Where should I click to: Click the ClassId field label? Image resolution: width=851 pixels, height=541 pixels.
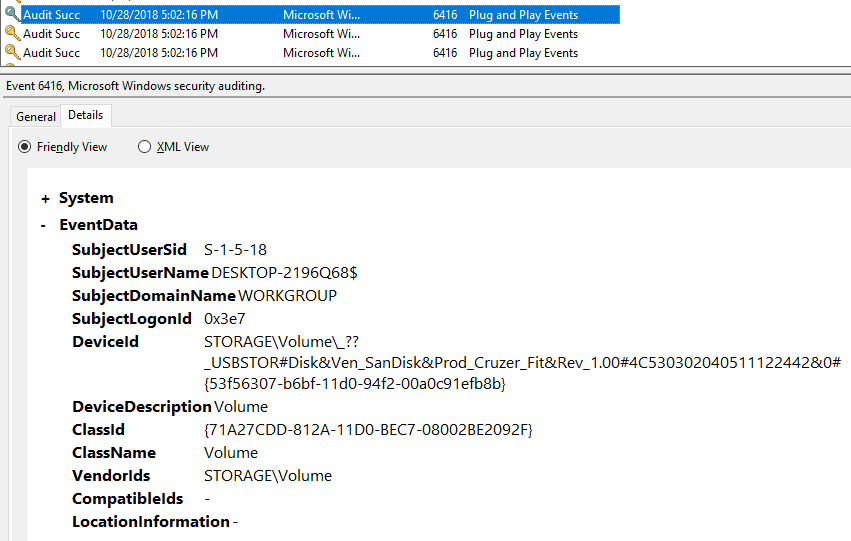[x=98, y=430]
